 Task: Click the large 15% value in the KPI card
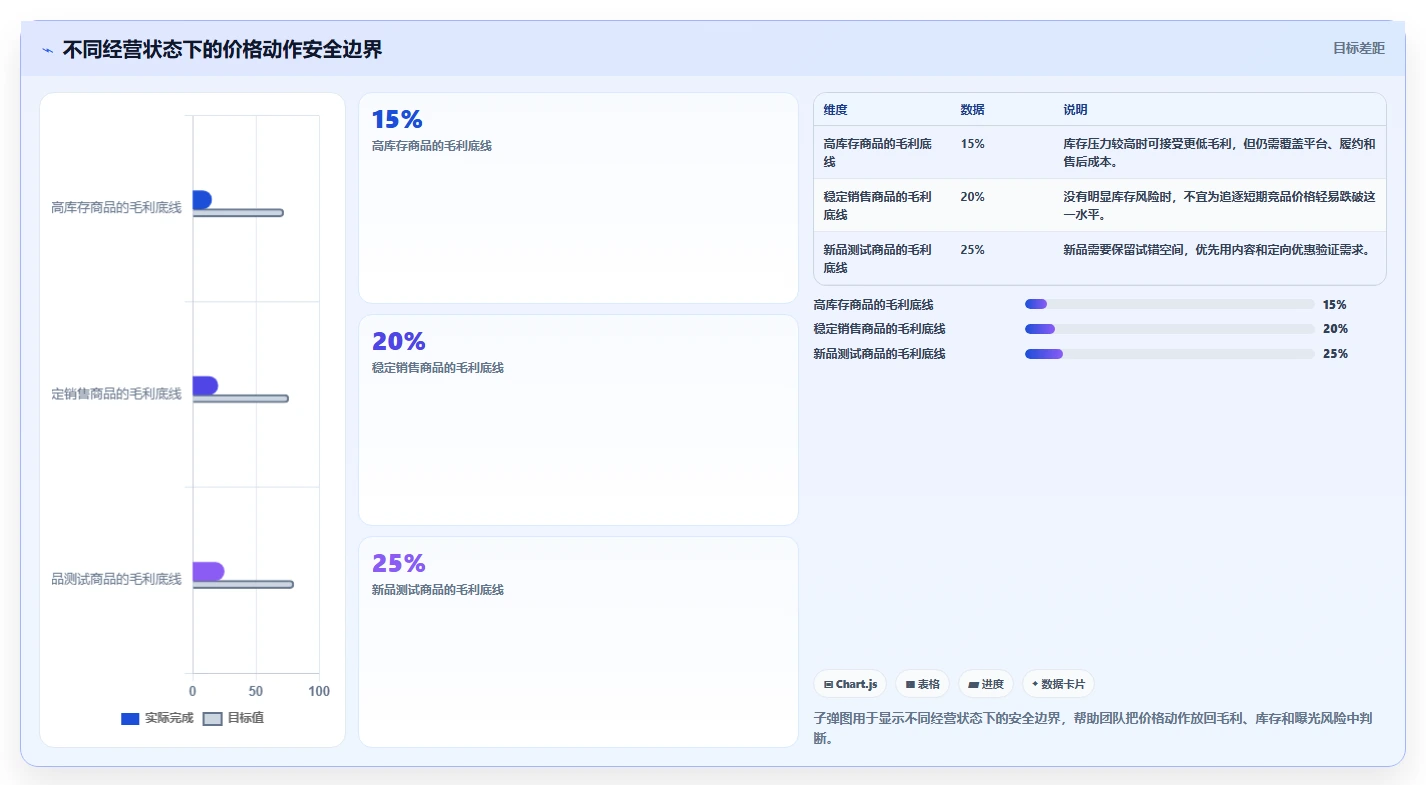(397, 120)
